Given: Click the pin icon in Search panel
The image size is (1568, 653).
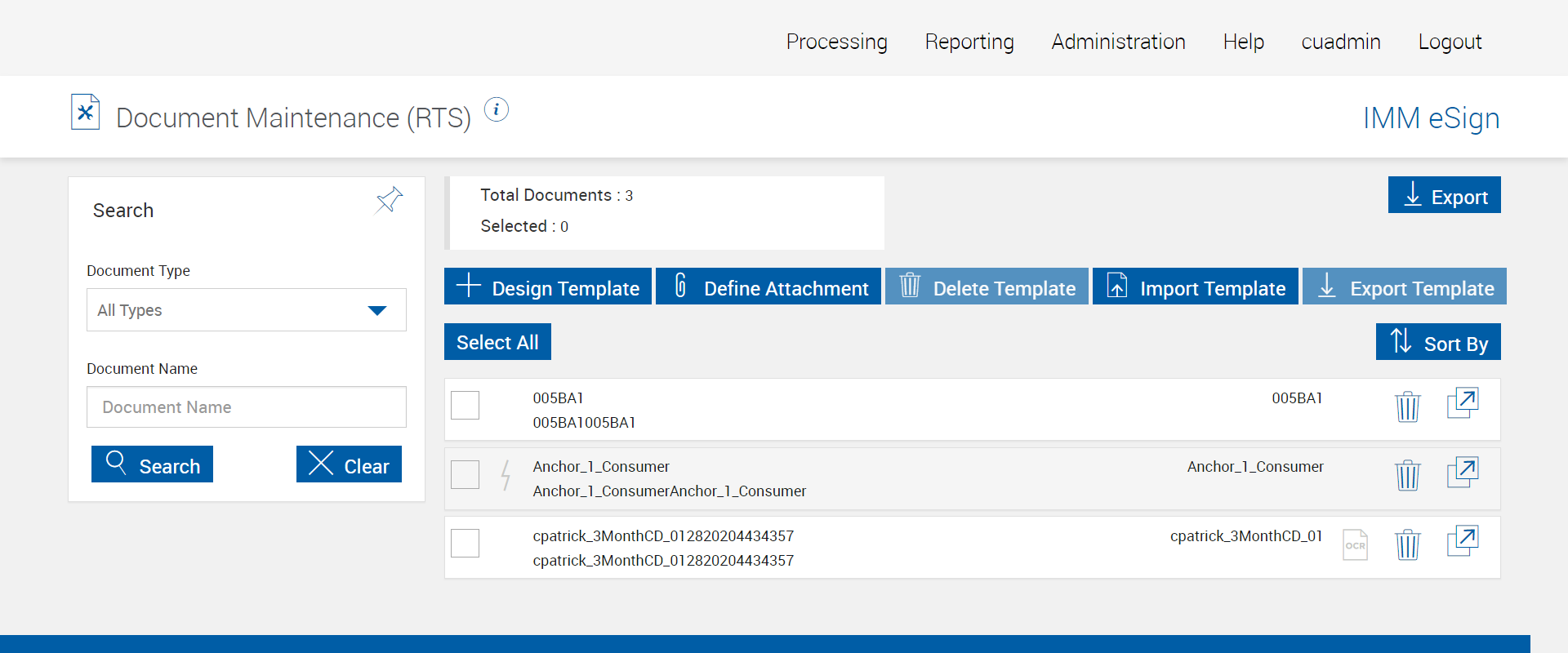Looking at the screenshot, I should point(389,200).
